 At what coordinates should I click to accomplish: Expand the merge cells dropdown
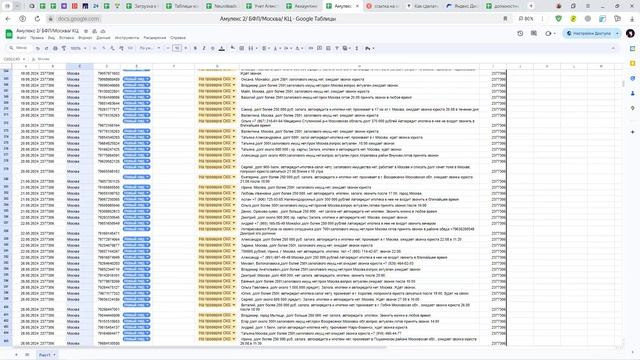256,48
